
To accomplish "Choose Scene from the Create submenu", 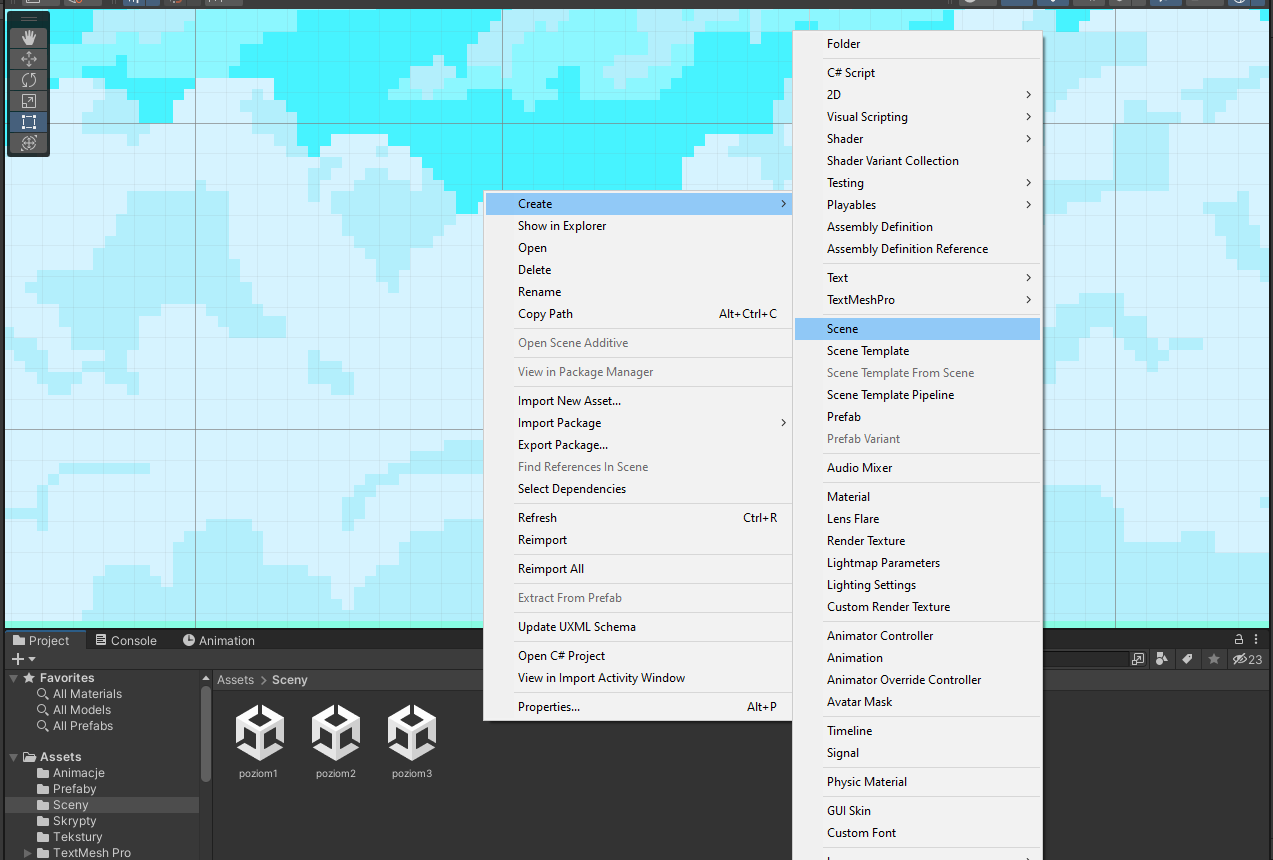I will pyautogui.click(x=842, y=329).
